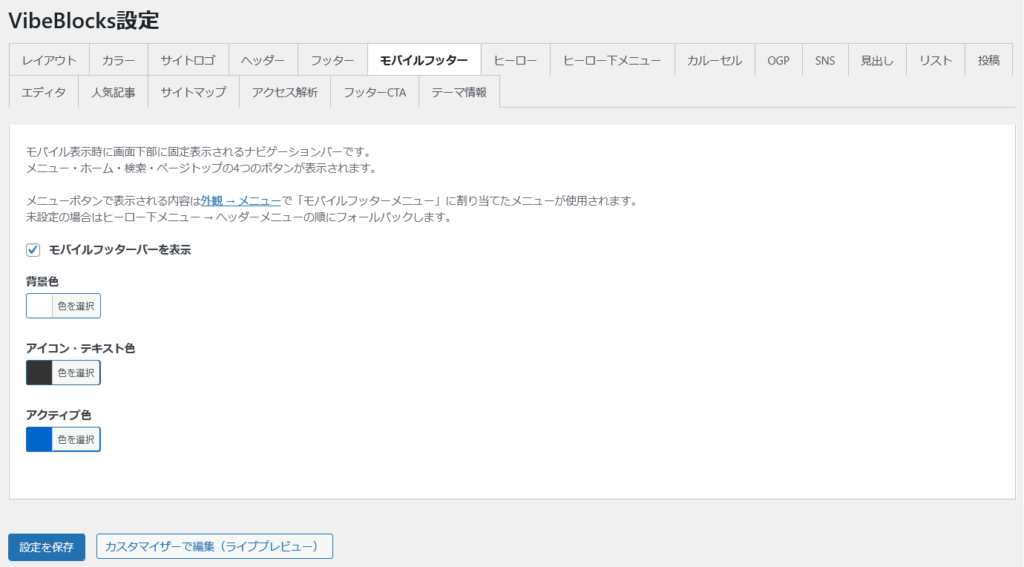The width and height of the screenshot is (1024, 567).
Task: Click the アクティブ色 blue swatch
Action: (x=39, y=439)
